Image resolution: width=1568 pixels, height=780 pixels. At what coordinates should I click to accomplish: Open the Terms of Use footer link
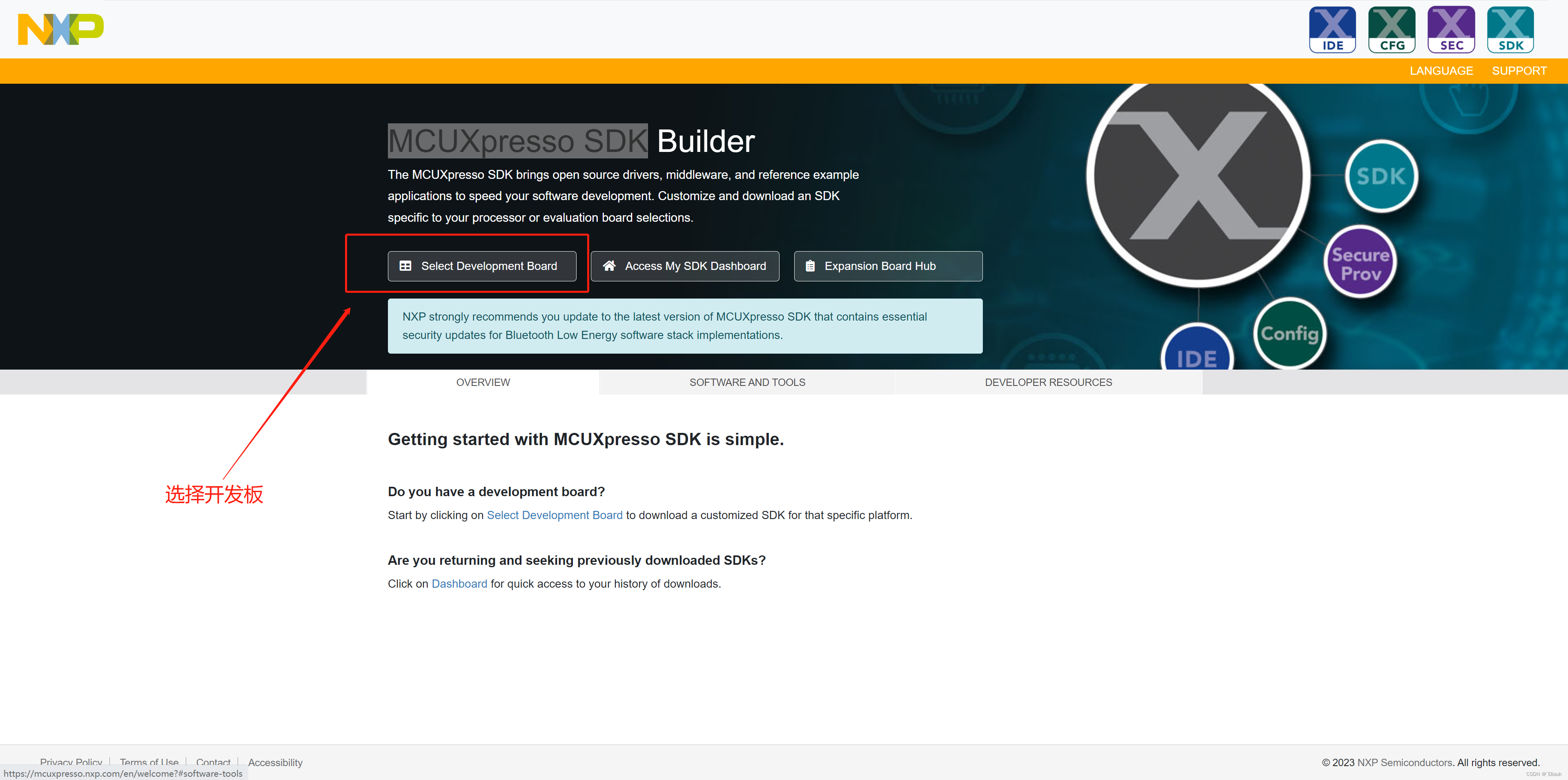[149, 762]
